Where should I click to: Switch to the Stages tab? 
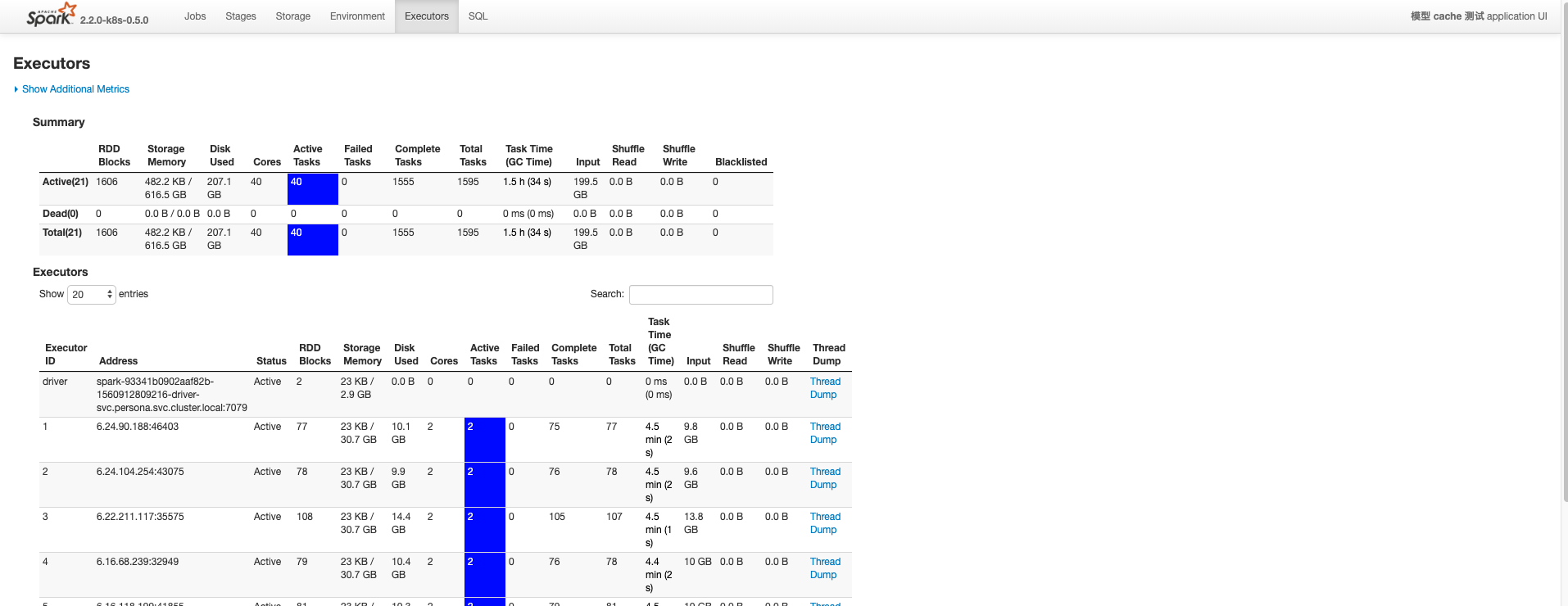pyautogui.click(x=240, y=16)
